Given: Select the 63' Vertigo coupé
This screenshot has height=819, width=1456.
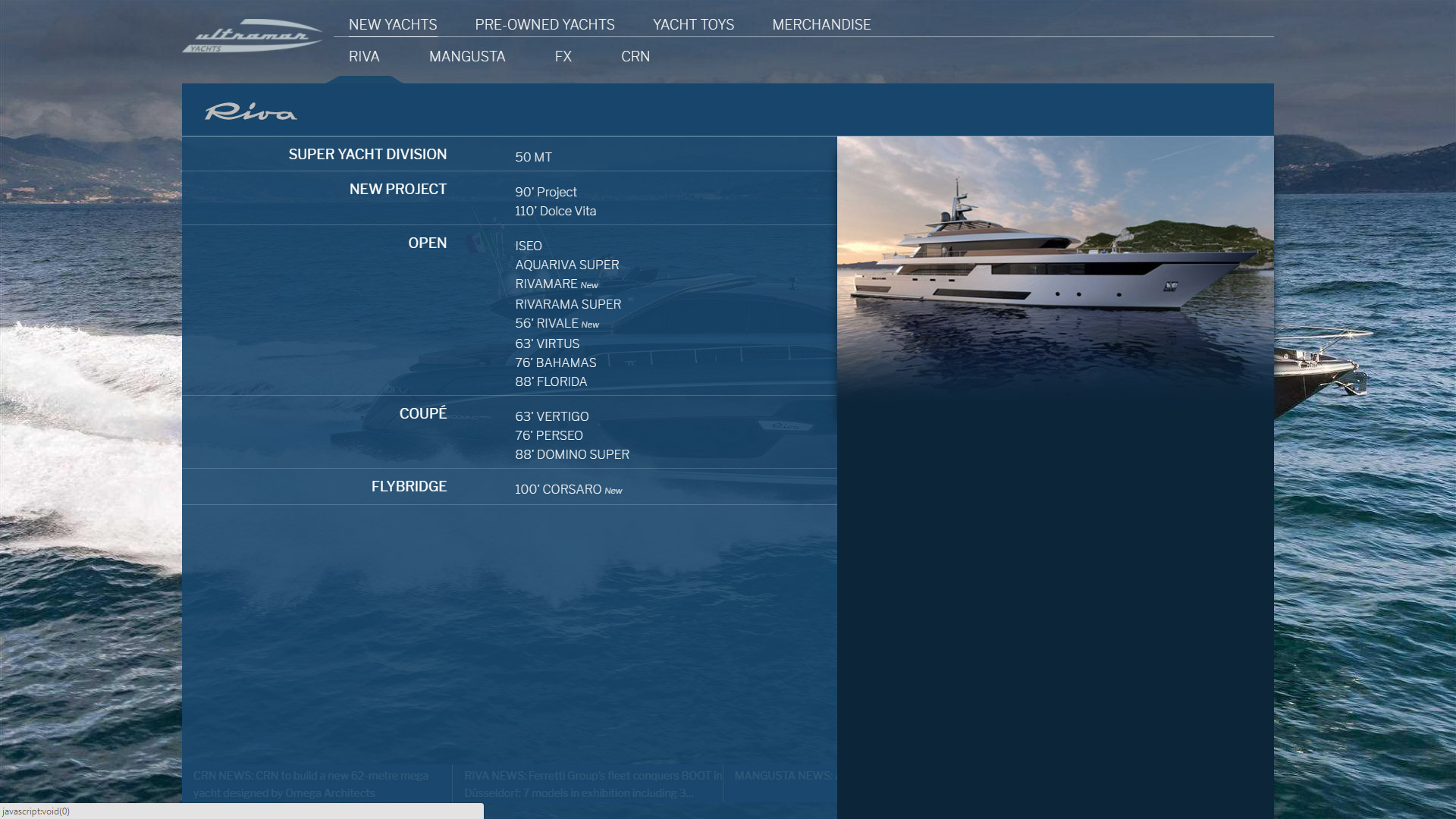Looking at the screenshot, I should pyautogui.click(x=551, y=416).
